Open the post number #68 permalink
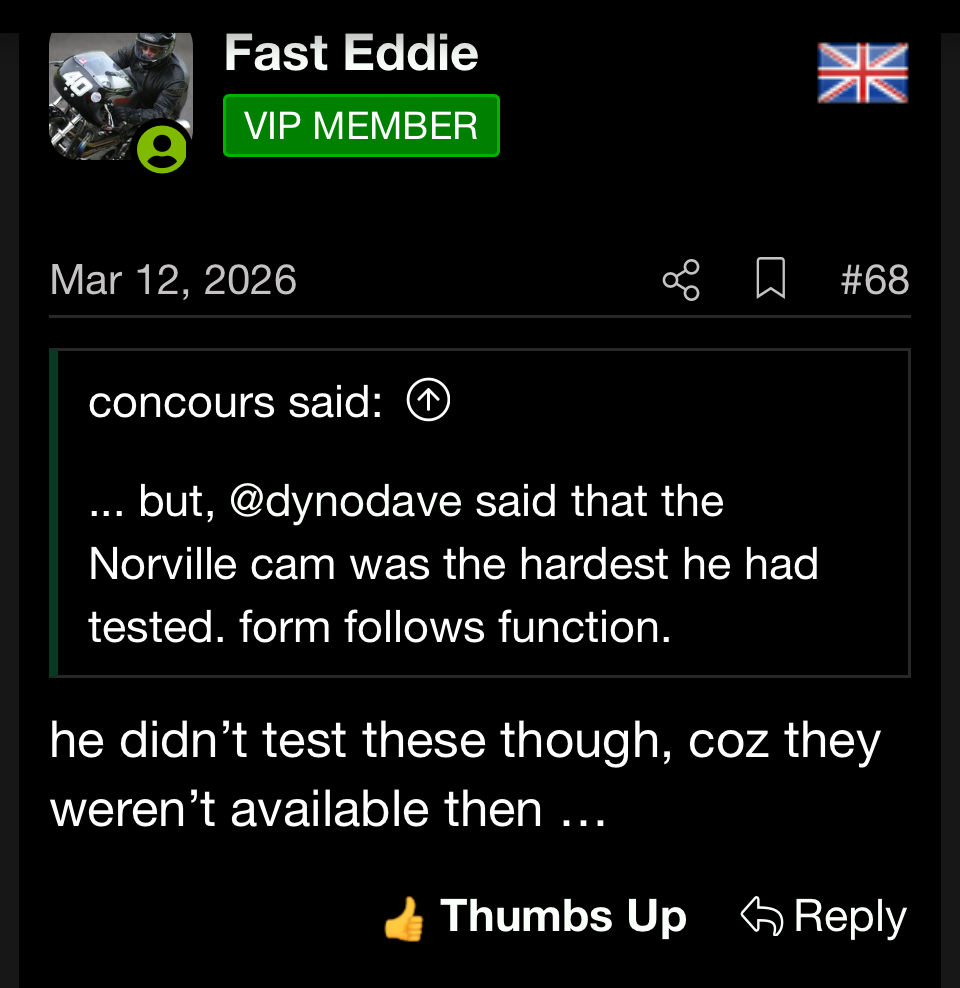The height and width of the screenshot is (988, 960). [875, 280]
